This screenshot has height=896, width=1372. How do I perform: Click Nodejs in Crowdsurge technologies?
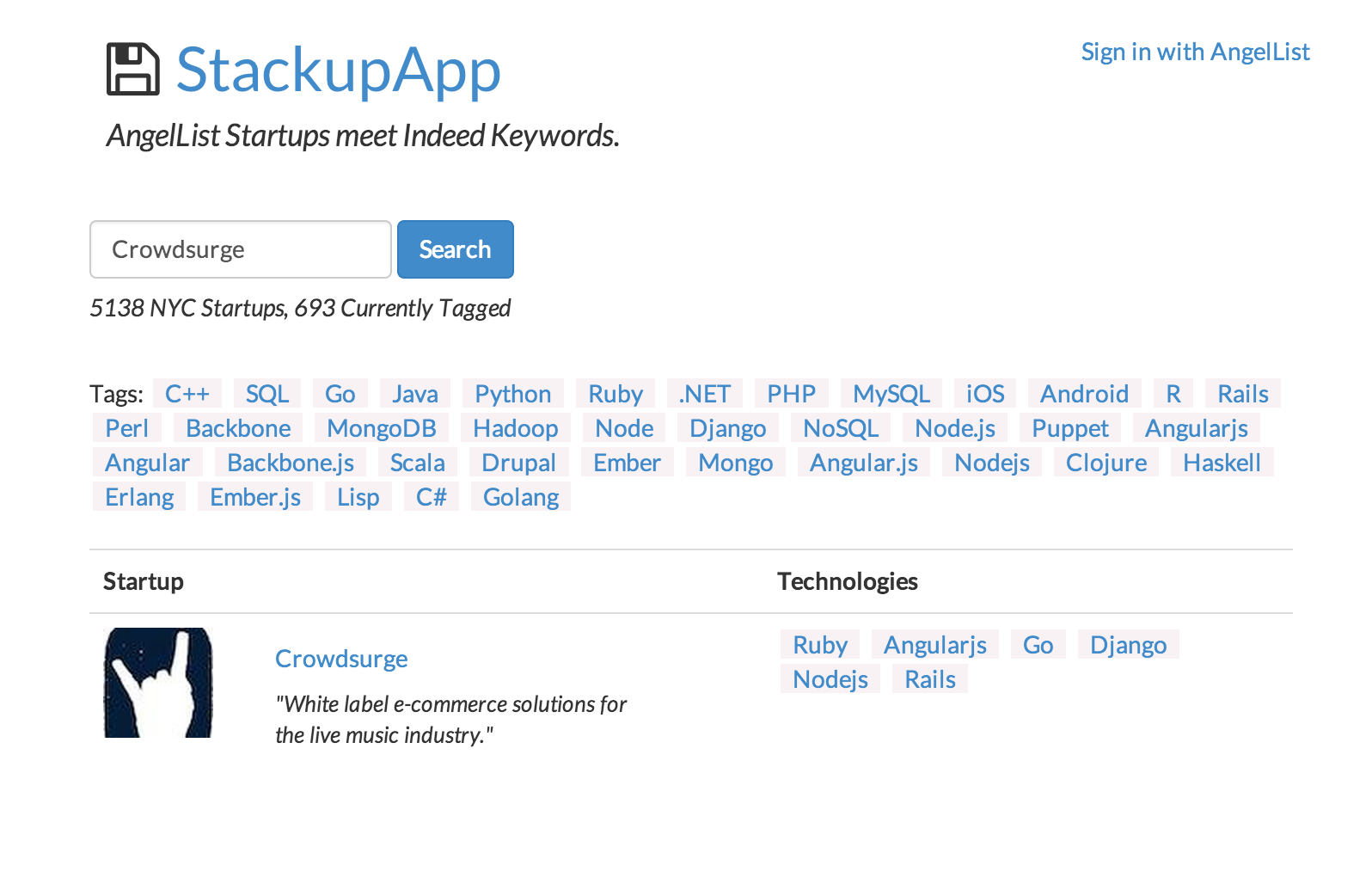click(830, 679)
